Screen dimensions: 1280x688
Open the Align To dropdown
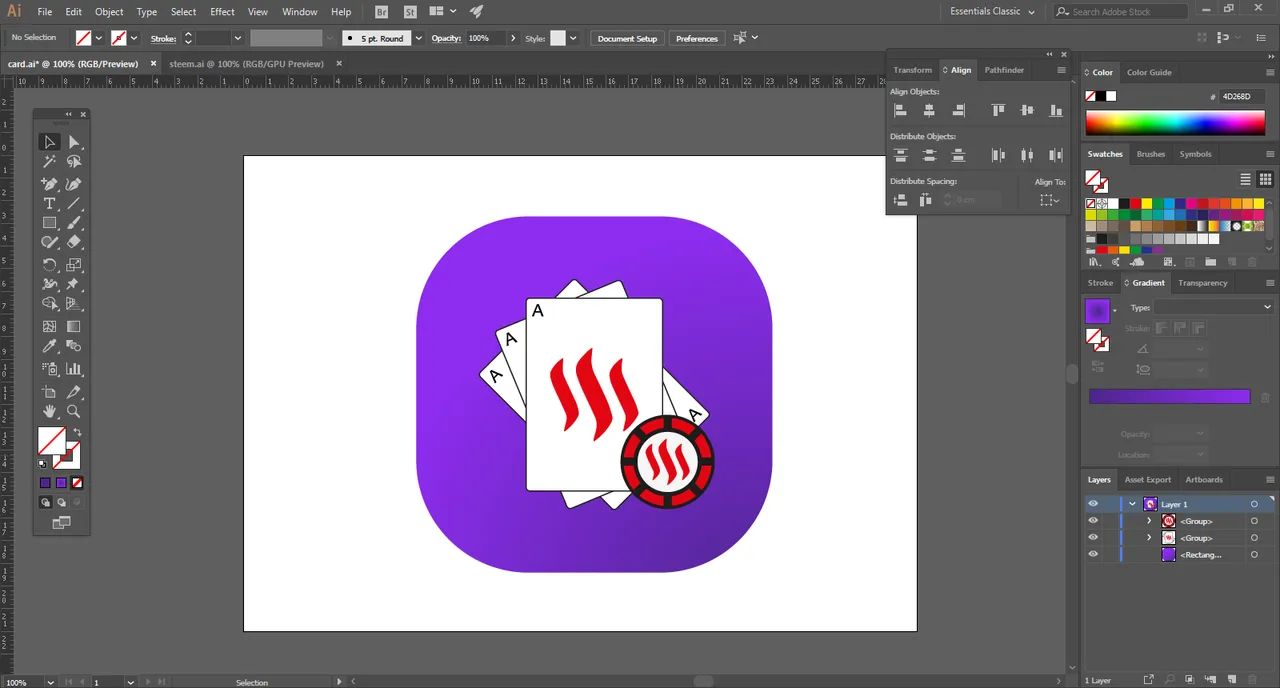pyautogui.click(x=1049, y=200)
